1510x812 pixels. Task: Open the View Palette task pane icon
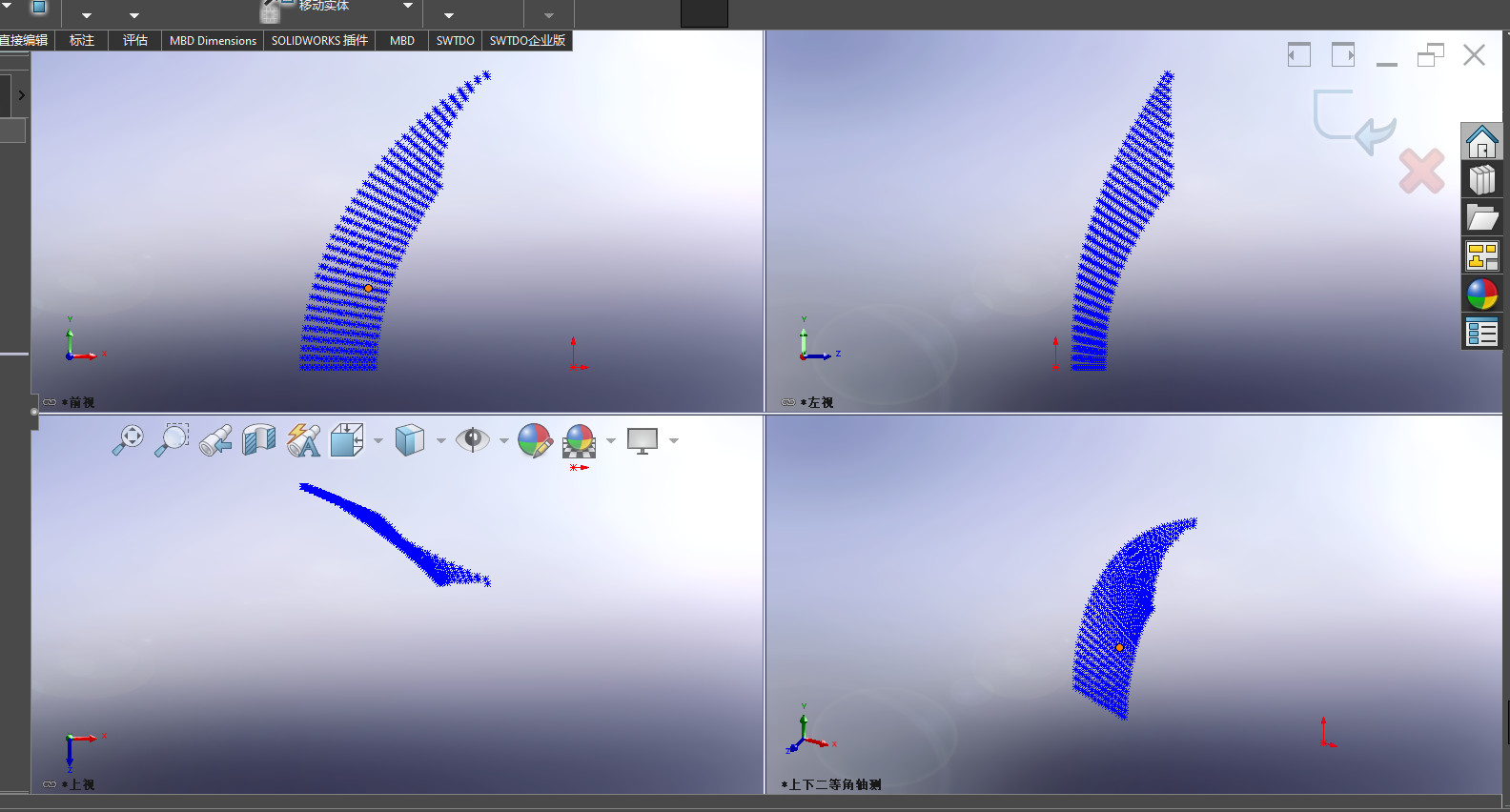click(1481, 256)
